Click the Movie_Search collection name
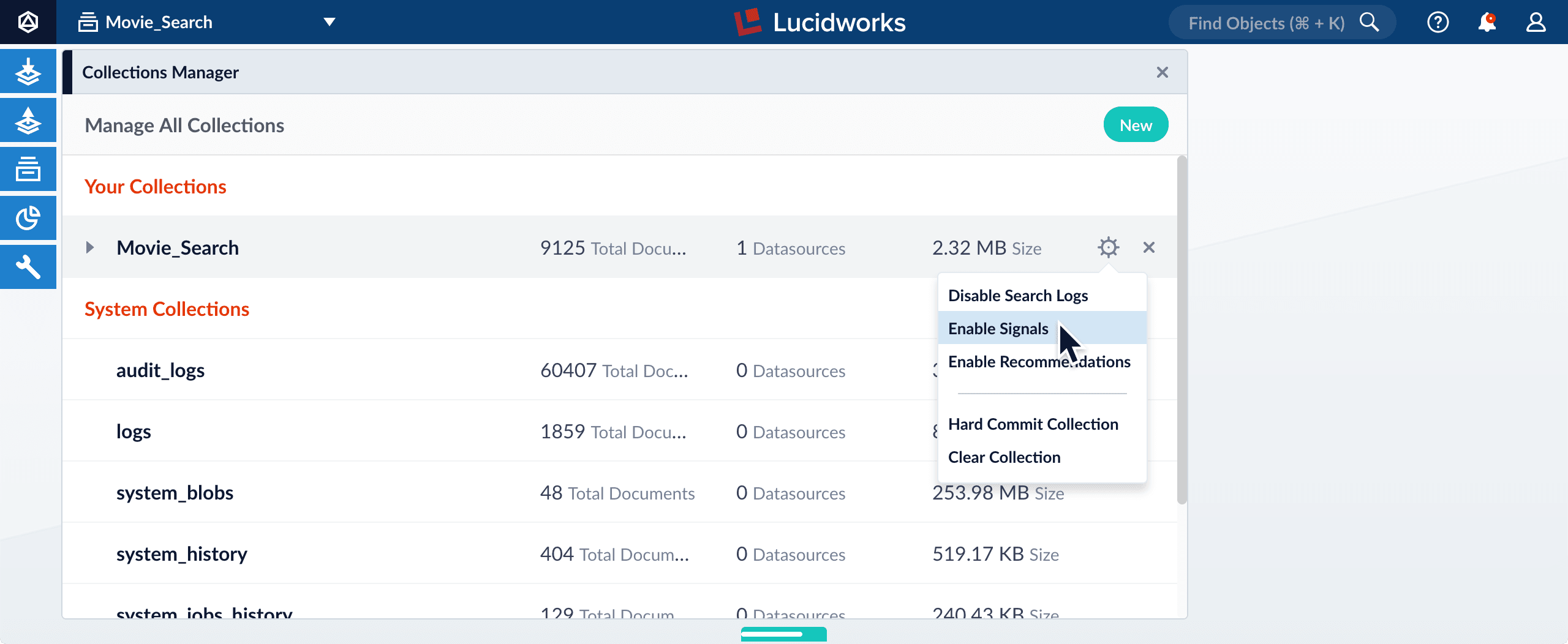1568x644 pixels. click(x=178, y=247)
